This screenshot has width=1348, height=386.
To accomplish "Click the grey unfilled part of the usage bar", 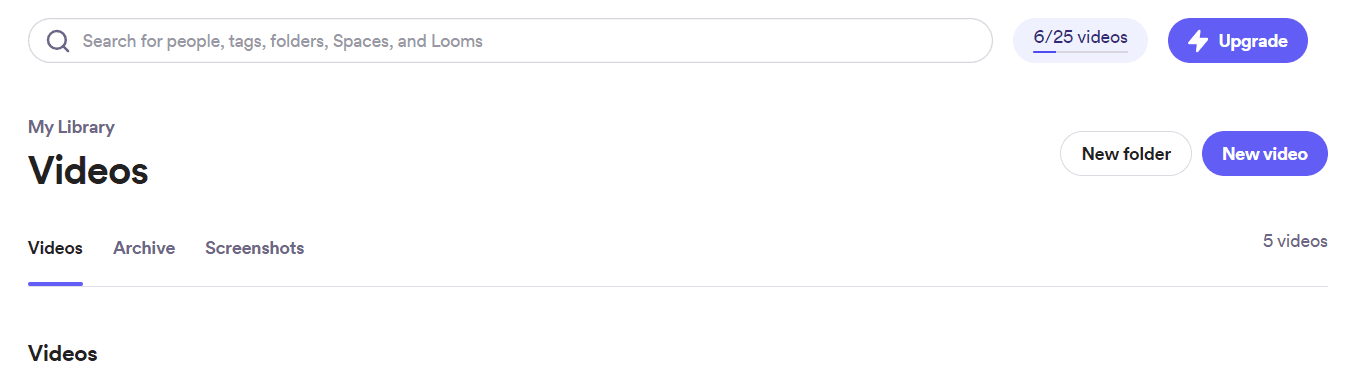I will pyautogui.click(x=1092, y=51).
